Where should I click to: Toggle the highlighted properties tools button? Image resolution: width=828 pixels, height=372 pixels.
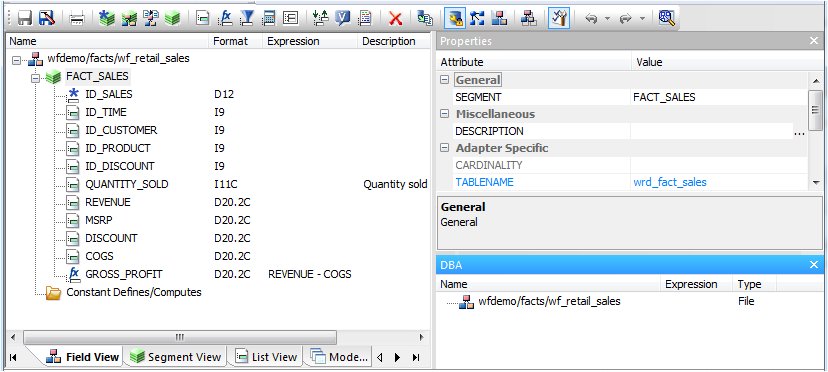click(x=559, y=18)
